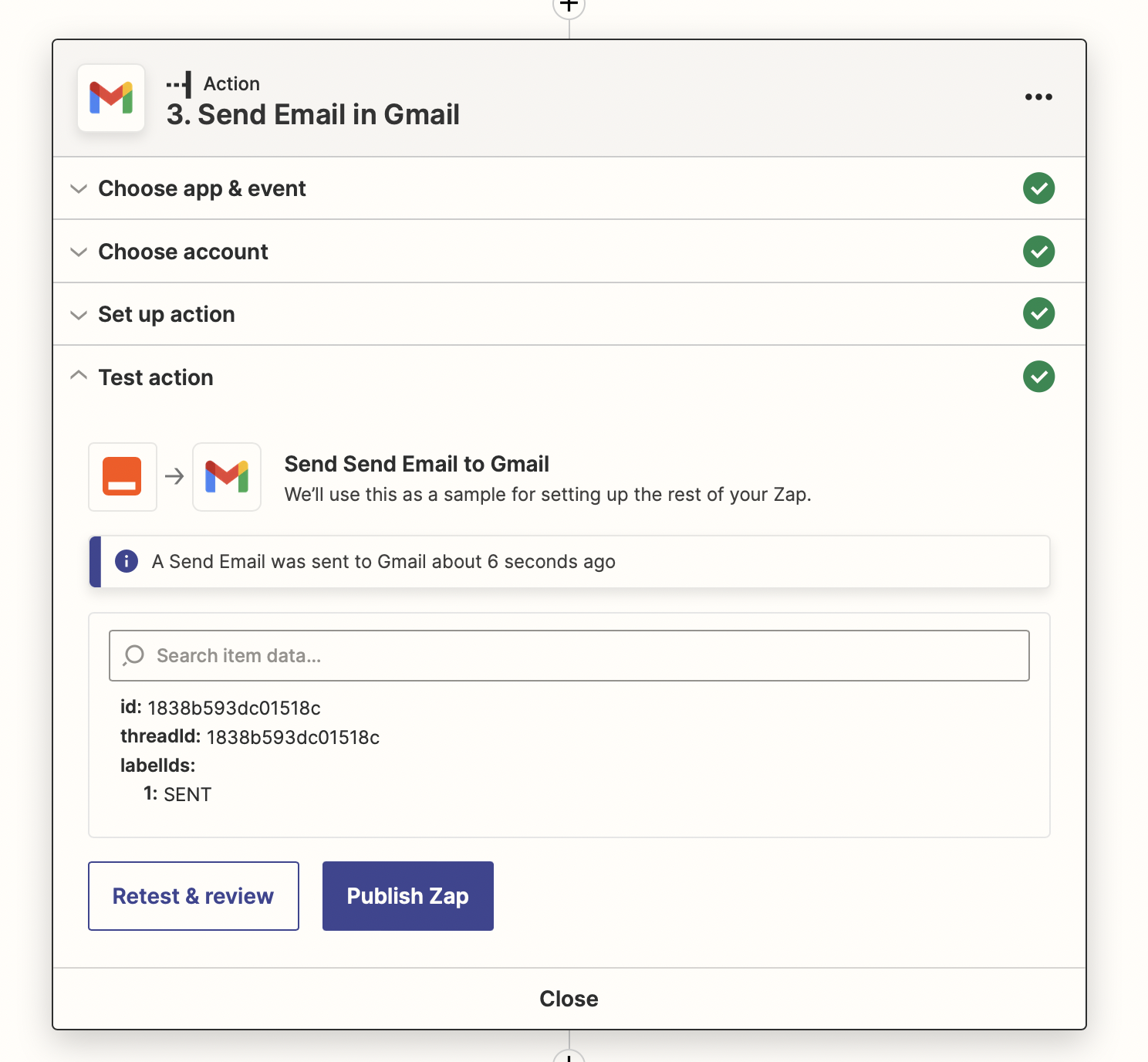The image size is (1148, 1062).
Task: Click the green checkmark for Choose account
Action: pos(1038,252)
